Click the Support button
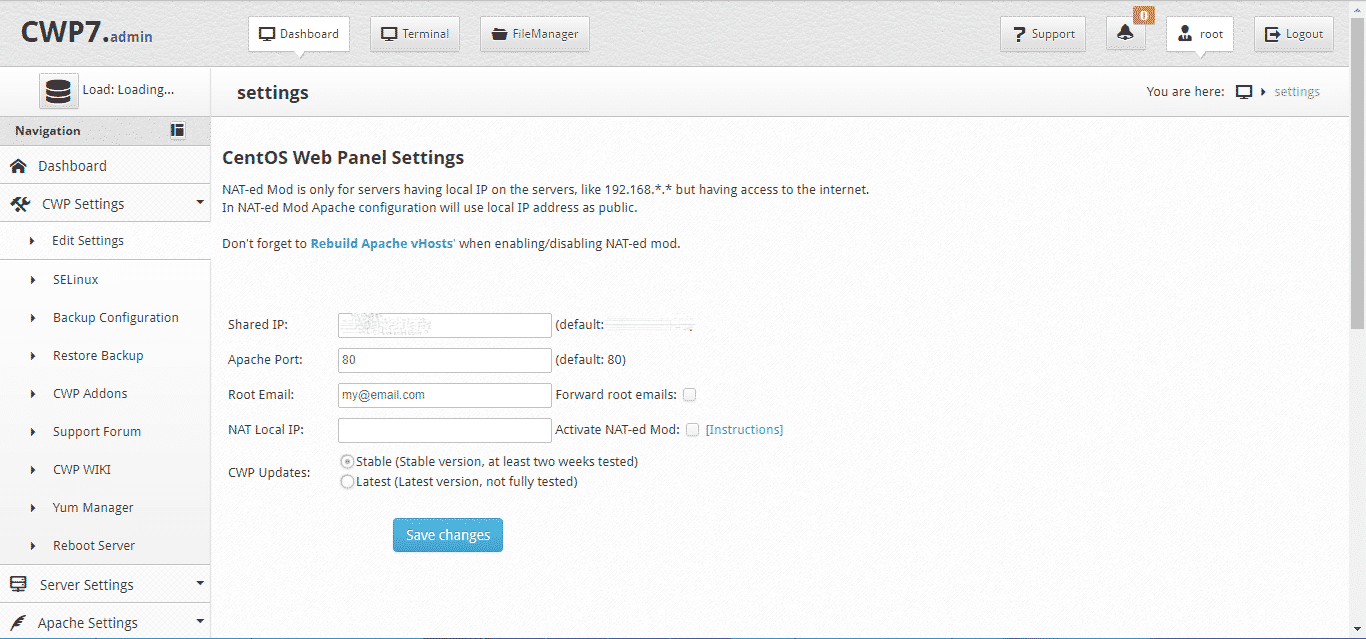Image resolution: width=1366 pixels, height=639 pixels. point(1043,34)
